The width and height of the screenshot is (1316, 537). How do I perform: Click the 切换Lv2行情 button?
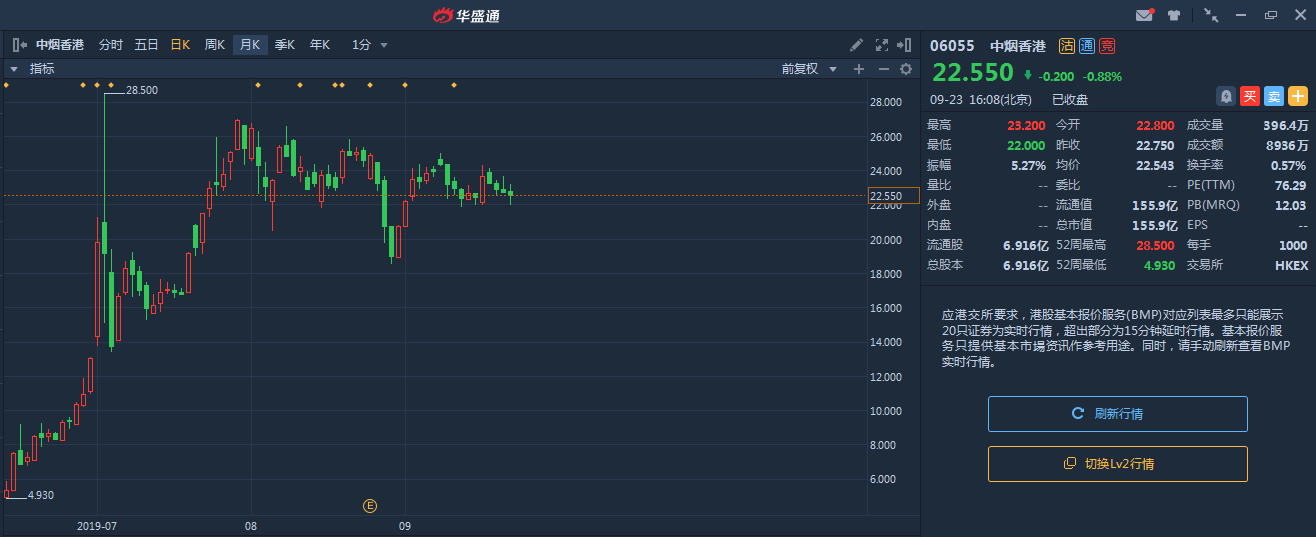(1117, 464)
